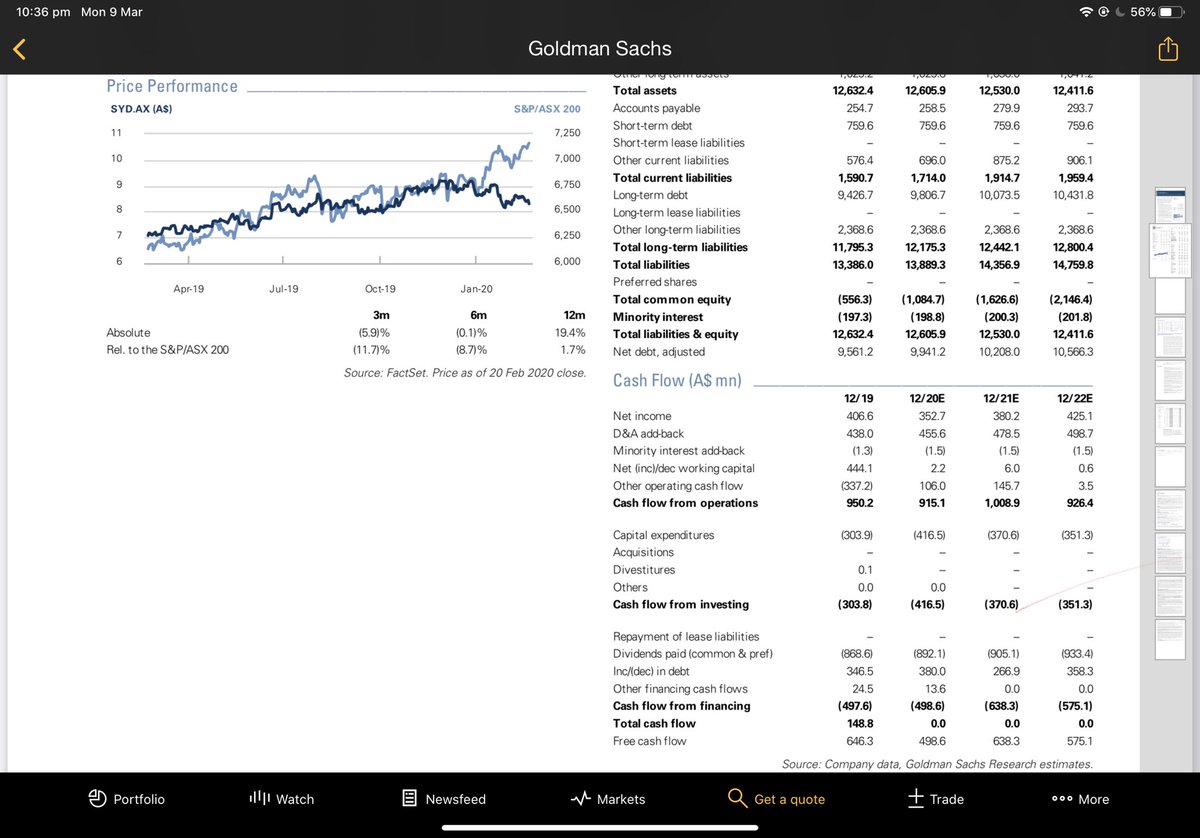Tap the Oct-19 chart axis label
This screenshot has width=1200, height=838.
click(x=380, y=289)
